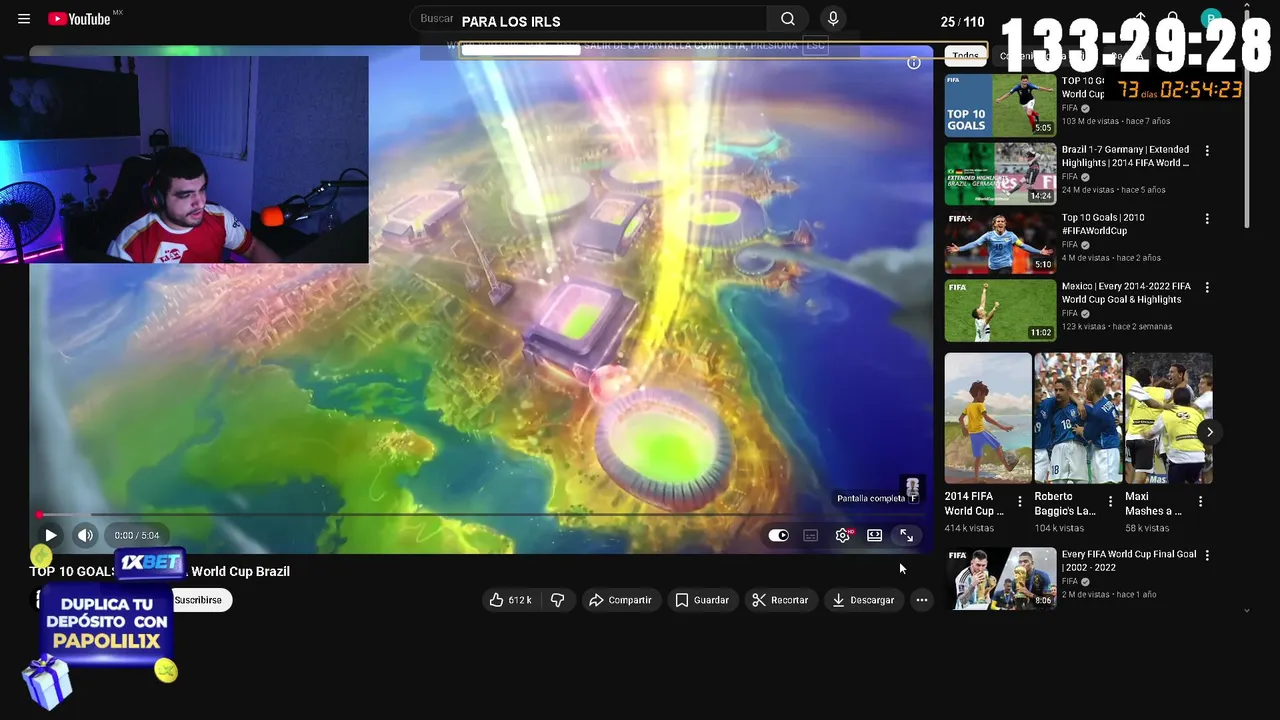Viewport: 1280px width, 720px height.
Task: Mute the video volume
Action: pyautogui.click(x=85, y=535)
